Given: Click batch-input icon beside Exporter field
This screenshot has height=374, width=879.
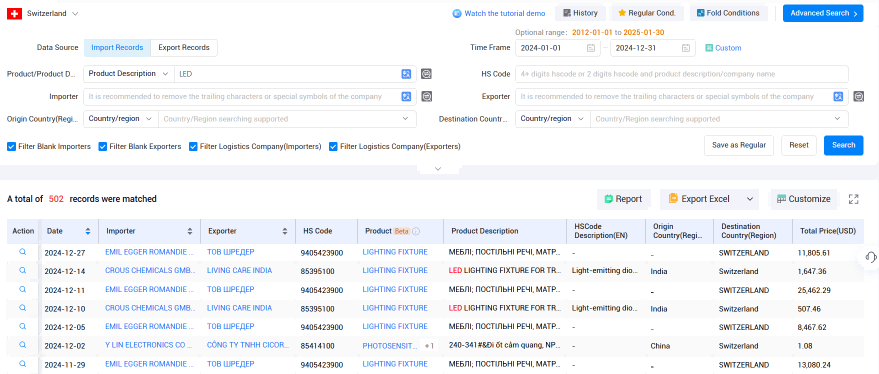Looking at the screenshot, I should [x=858, y=96].
